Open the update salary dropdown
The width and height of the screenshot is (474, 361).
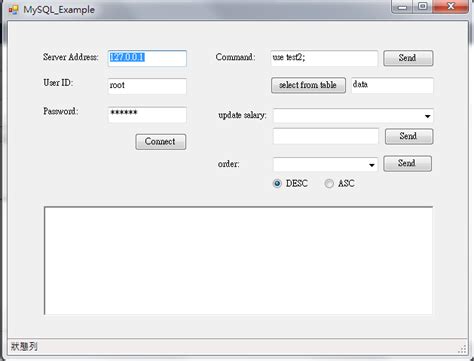[427, 116]
